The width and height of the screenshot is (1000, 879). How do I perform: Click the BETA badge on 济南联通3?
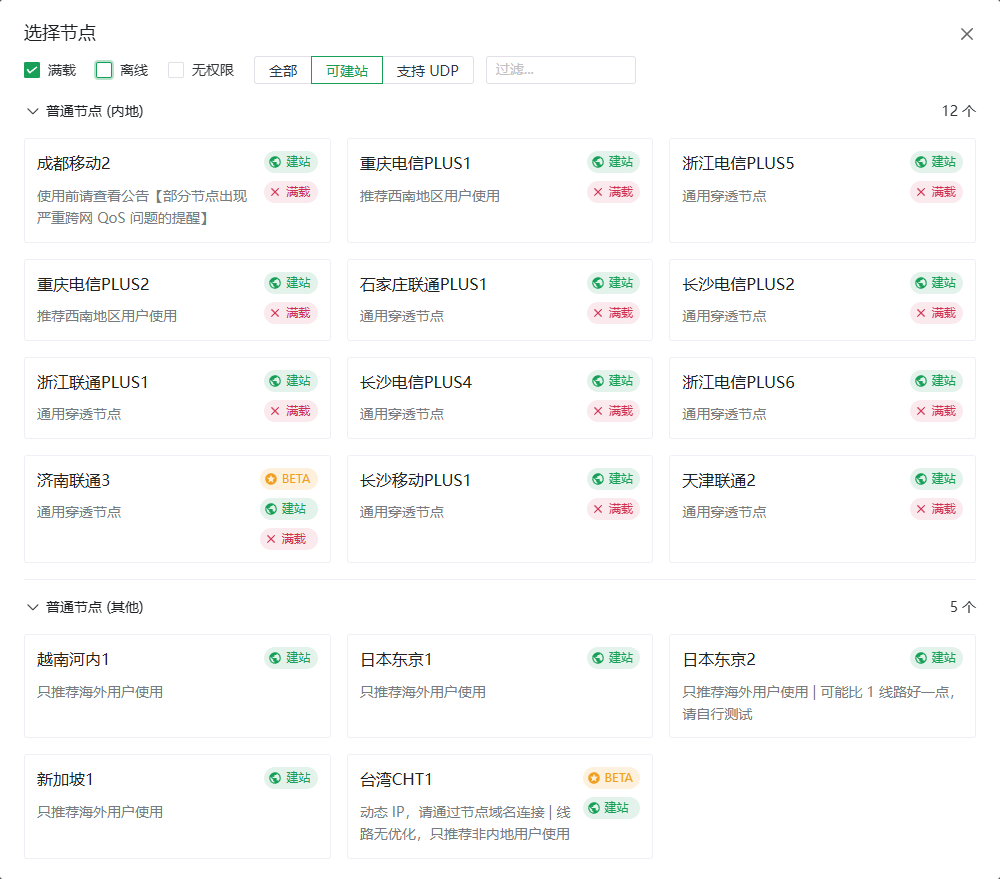pyautogui.click(x=288, y=479)
